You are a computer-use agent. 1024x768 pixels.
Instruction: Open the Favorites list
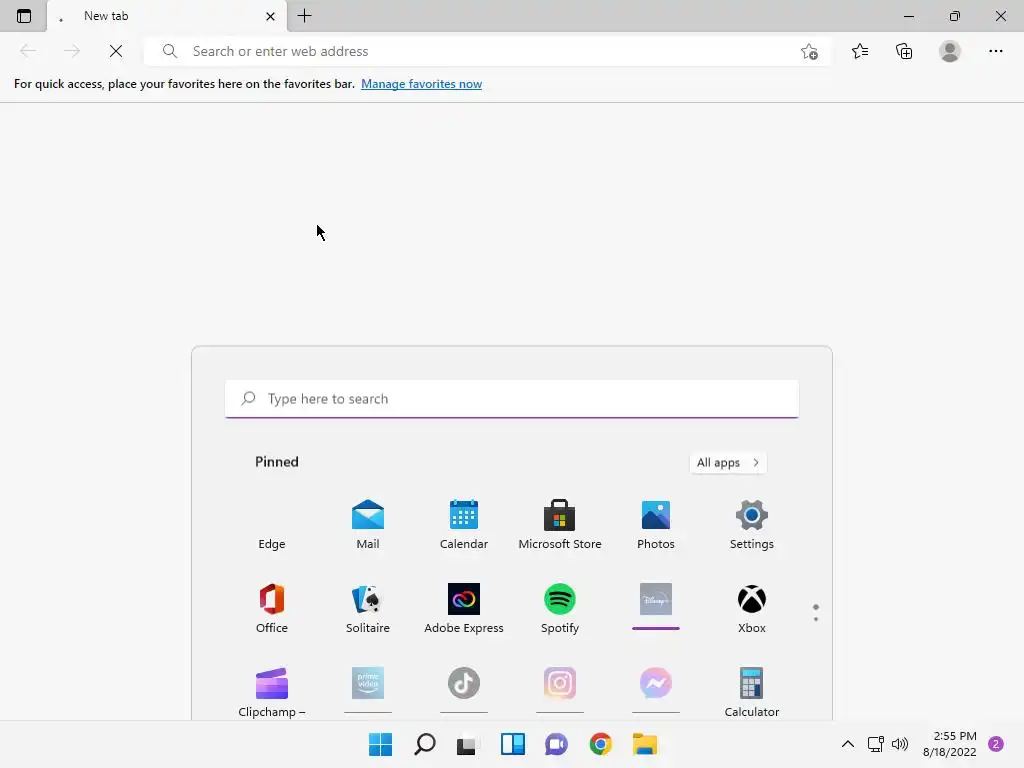click(x=859, y=51)
